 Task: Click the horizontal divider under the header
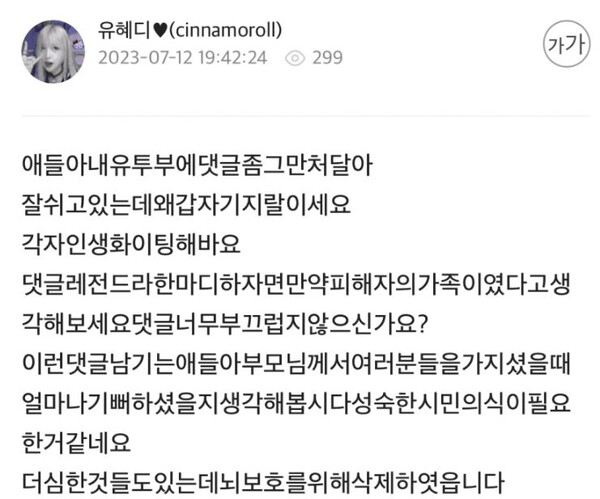(305, 115)
